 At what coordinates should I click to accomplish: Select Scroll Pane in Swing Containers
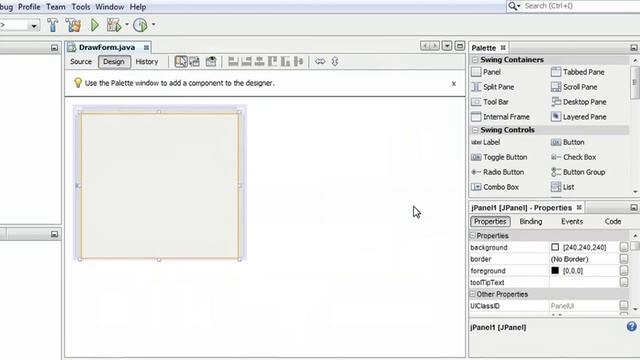(574, 87)
